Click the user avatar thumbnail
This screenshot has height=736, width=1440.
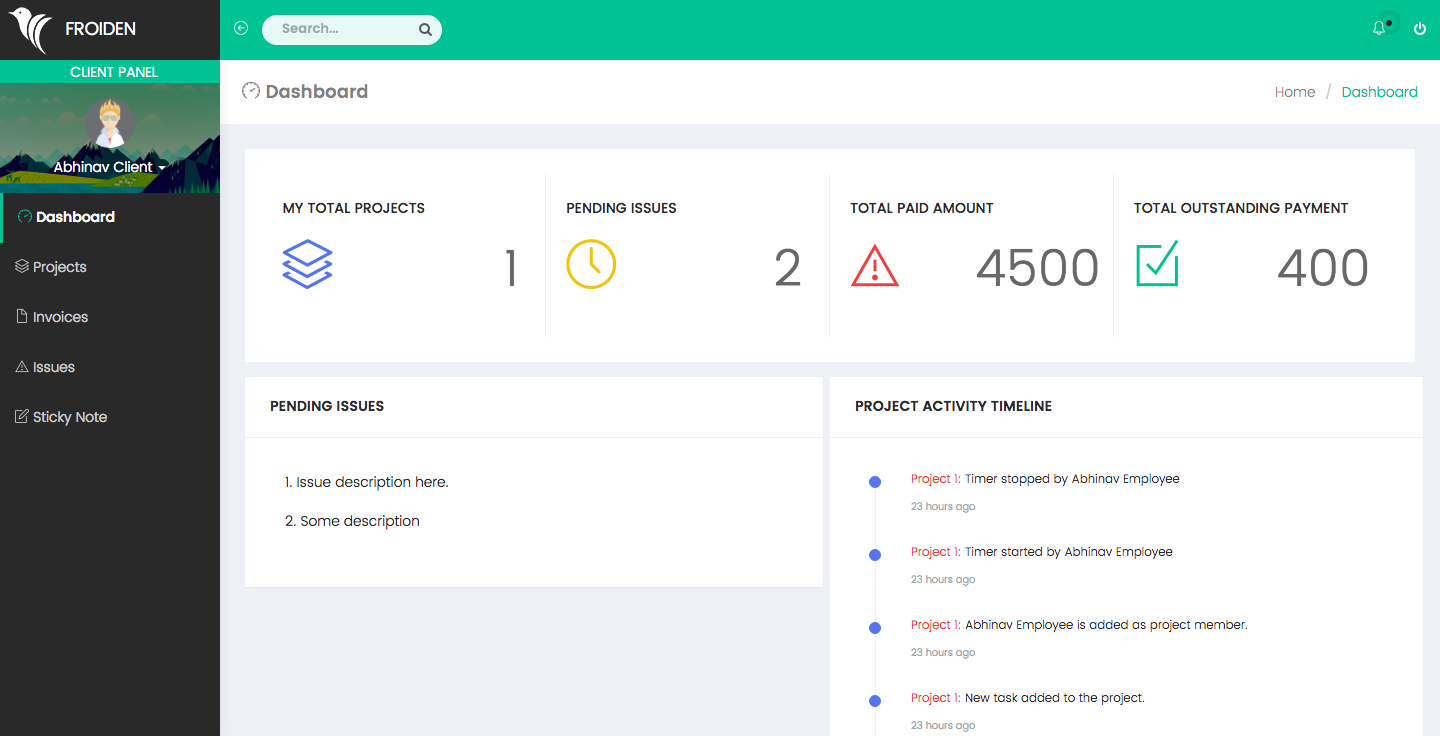tap(109, 123)
